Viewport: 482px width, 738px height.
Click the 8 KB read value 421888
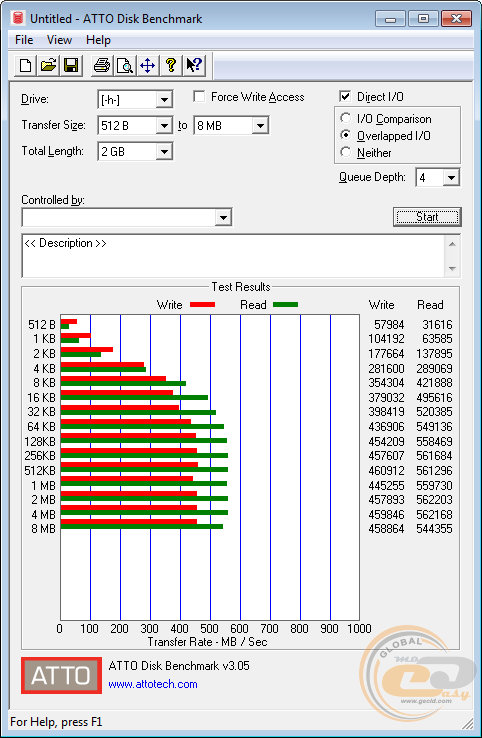[434, 383]
